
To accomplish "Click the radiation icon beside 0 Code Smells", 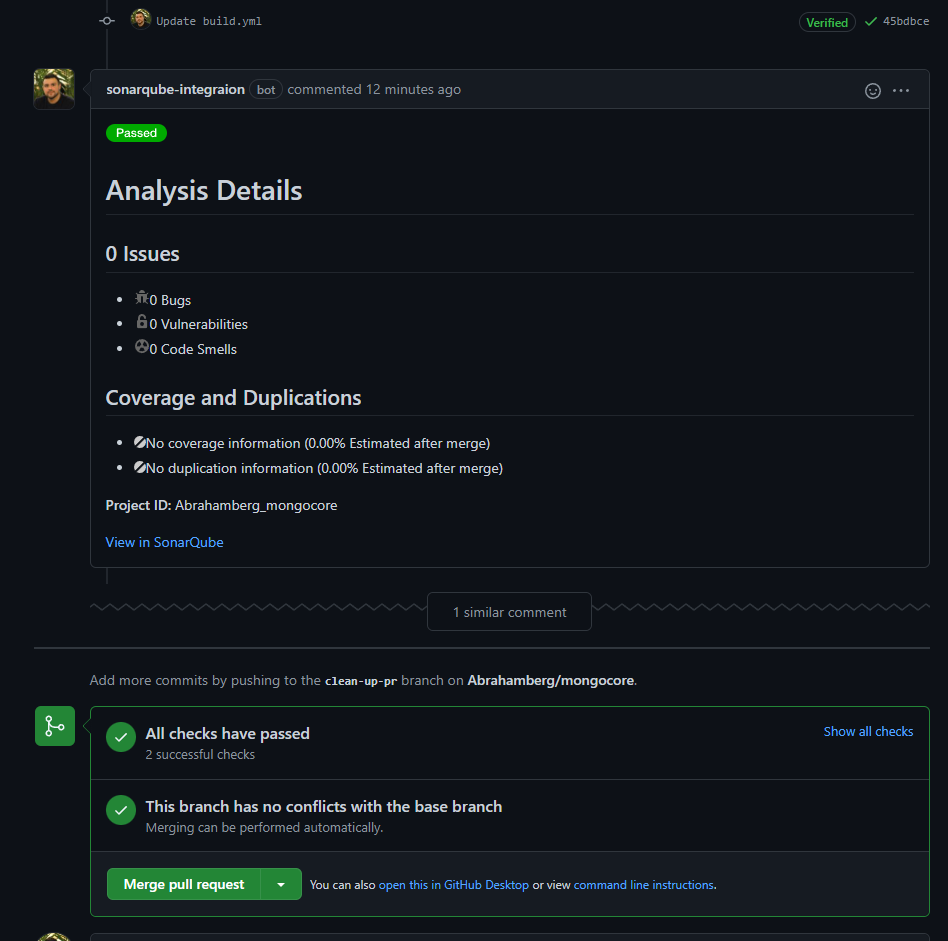I will pyautogui.click(x=141, y=347).
